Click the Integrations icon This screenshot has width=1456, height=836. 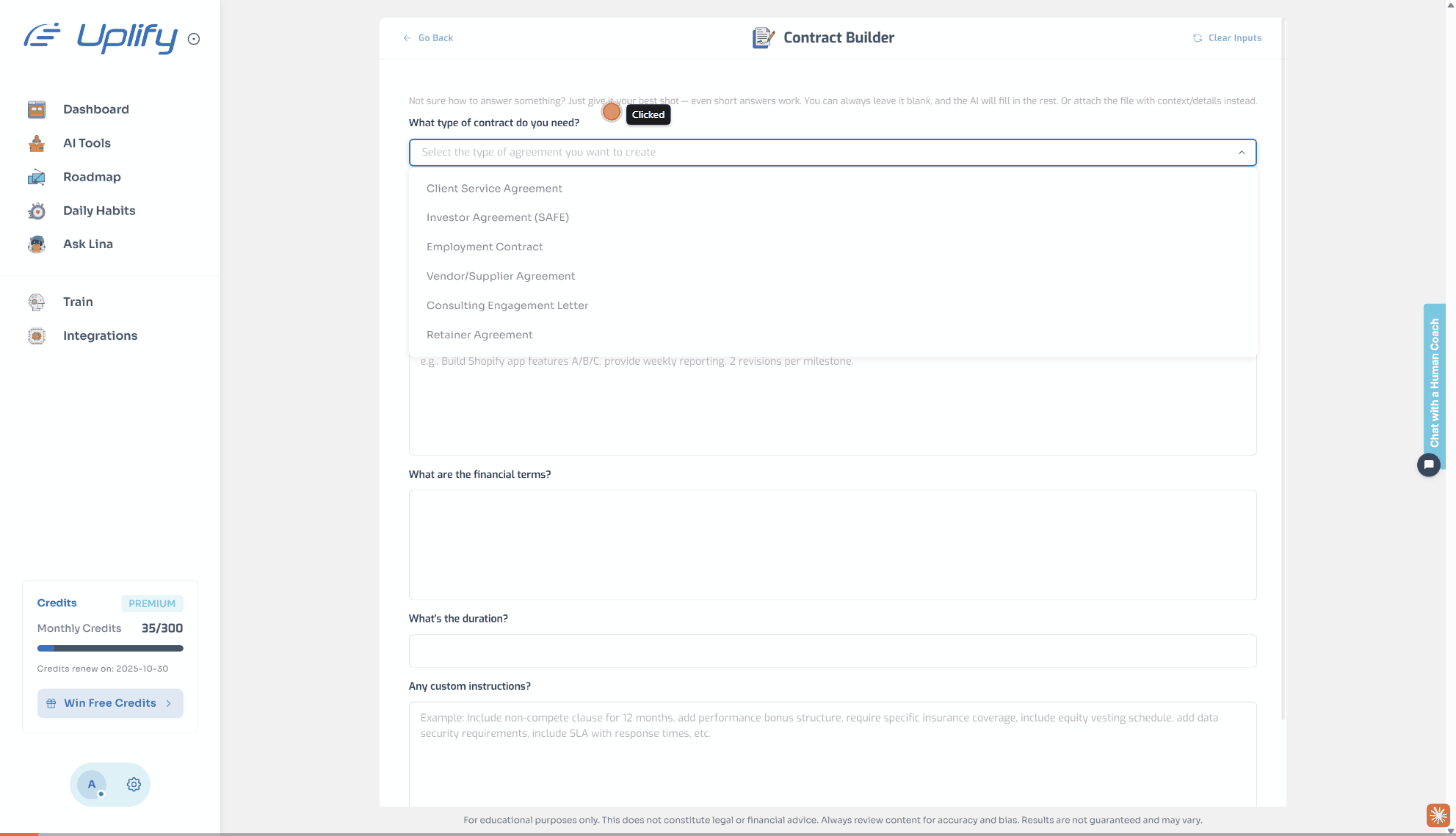pyautogui.click(x=37, y=336)
